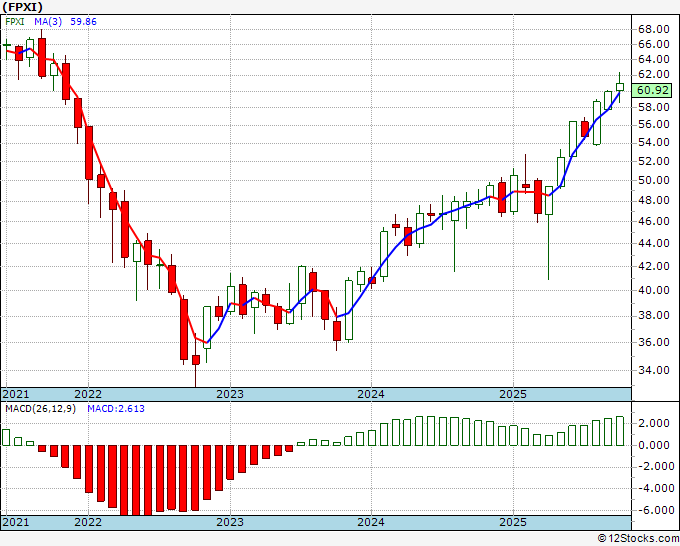The height and width of the screenshot is (546, 680).
Task: Click the 59.86 moving average value
Action: [x=83, y=22]
